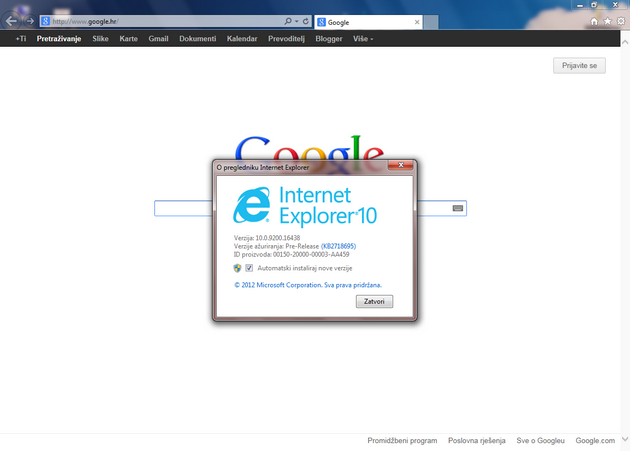Open the Microsoft Corporation copyright link

(x=308, y=285)
